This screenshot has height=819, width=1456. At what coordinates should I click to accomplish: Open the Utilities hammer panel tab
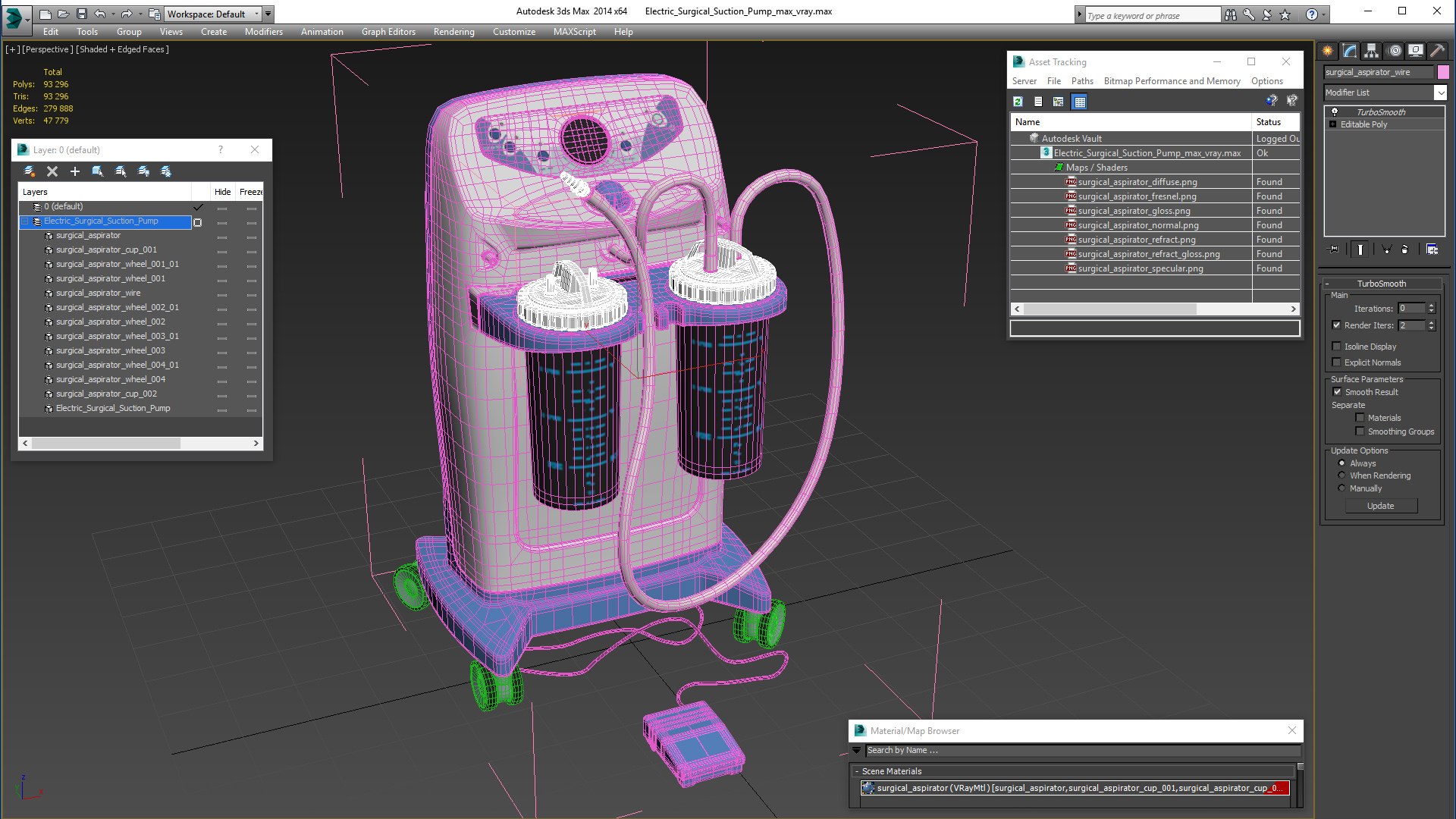click(x=1436, y=51)
